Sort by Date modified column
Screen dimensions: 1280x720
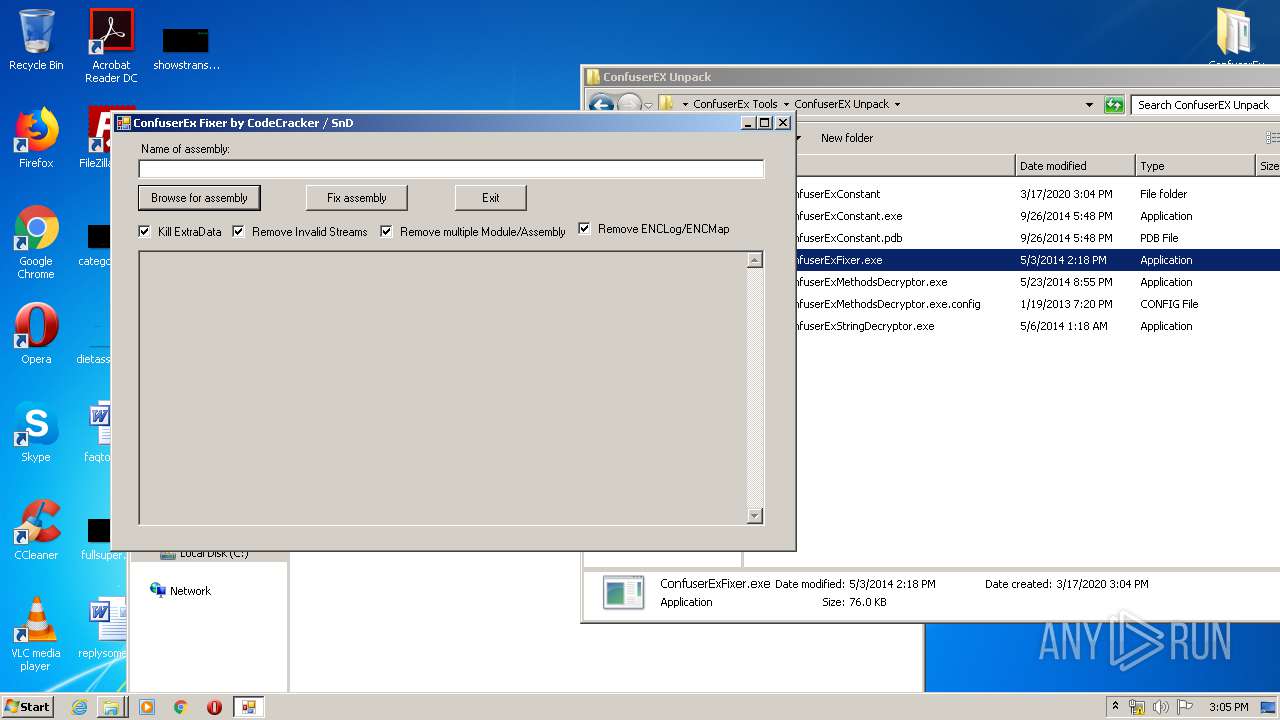point(1075,166)
